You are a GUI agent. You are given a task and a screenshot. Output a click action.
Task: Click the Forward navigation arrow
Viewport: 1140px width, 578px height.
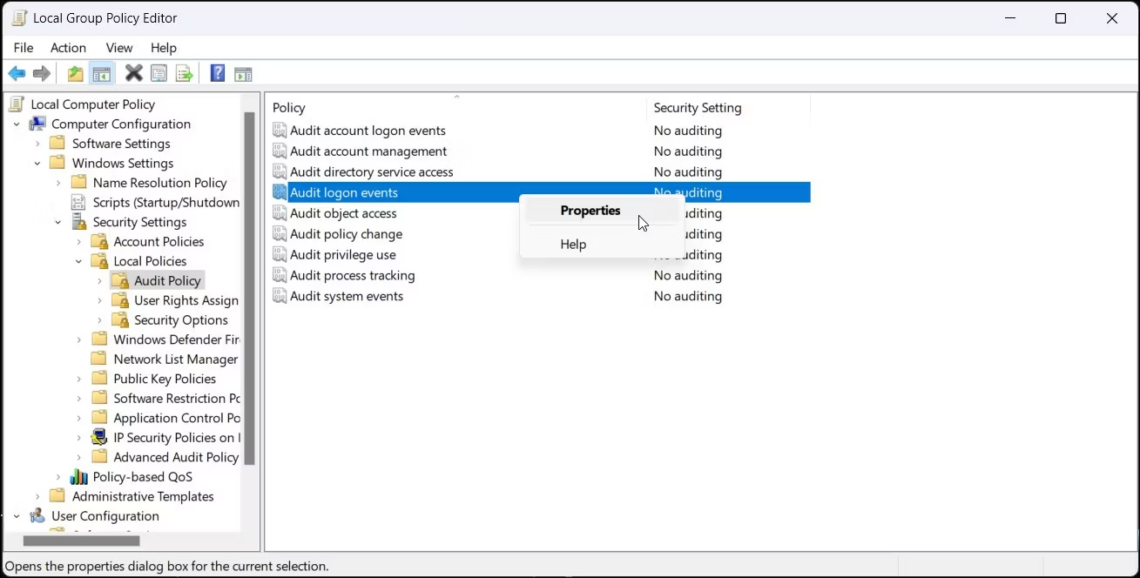[42, 72]
